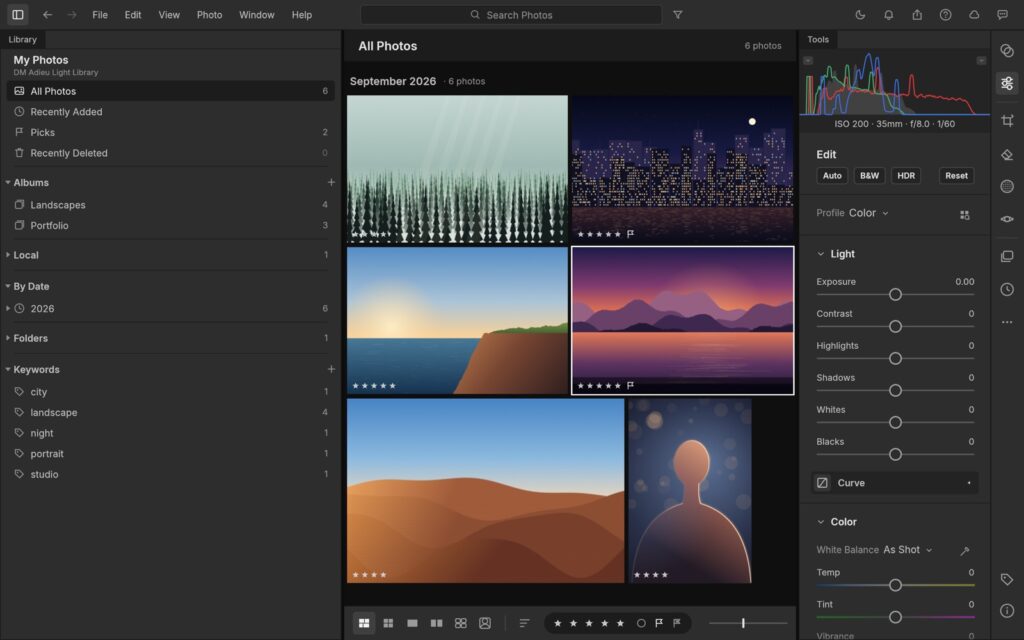Open the Edit sliders panel icon
This screenshot has width=1024, height=640.
[x=1007, y=84]
